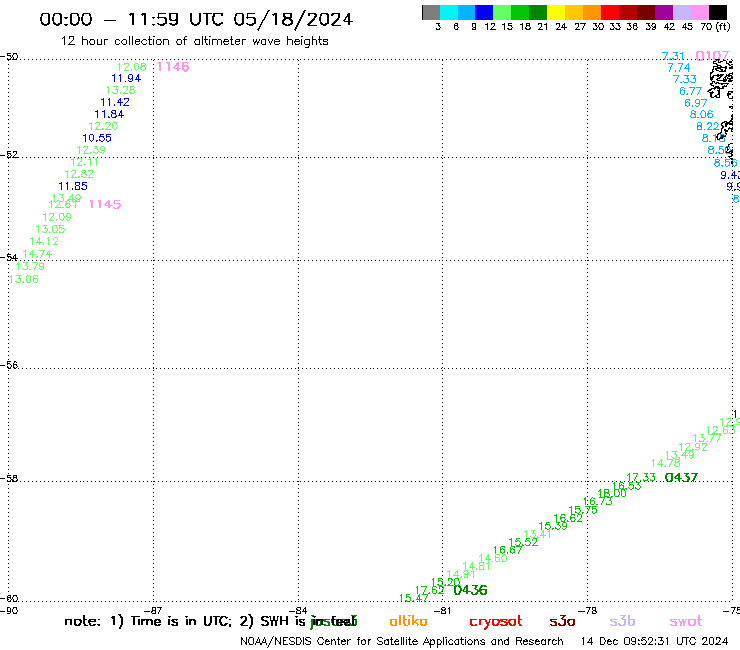Click the 17.33 wave height value
Image resolution: width=740 pixels, height=650 pixels.
pos(641,477)
